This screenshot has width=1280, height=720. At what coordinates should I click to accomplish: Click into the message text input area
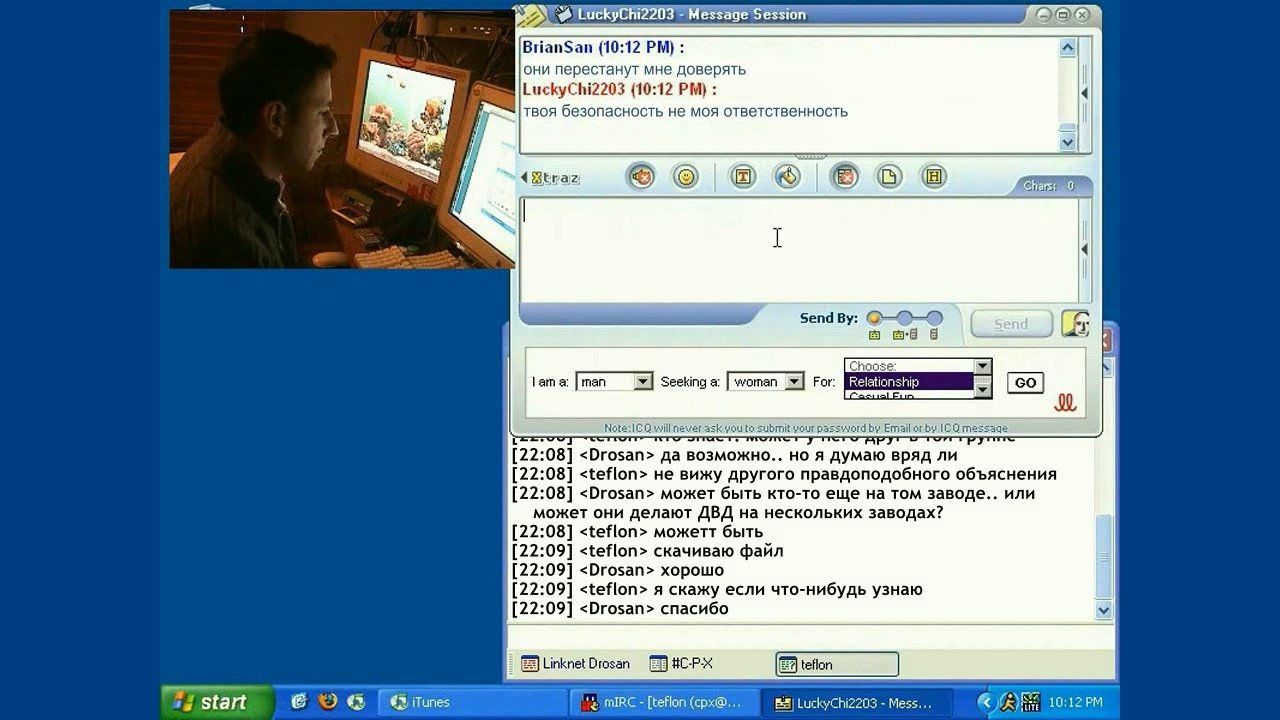[x=799, y=250]
